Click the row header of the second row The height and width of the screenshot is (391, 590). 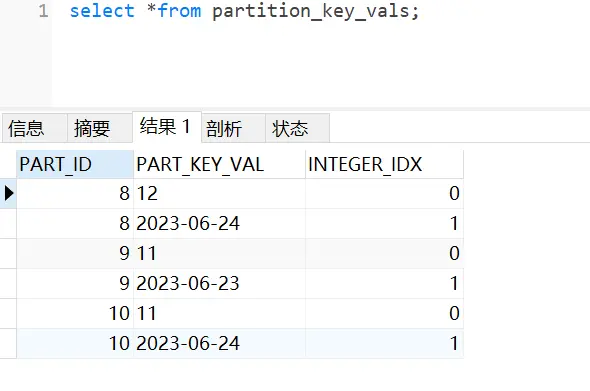click(x=8, y=224)
